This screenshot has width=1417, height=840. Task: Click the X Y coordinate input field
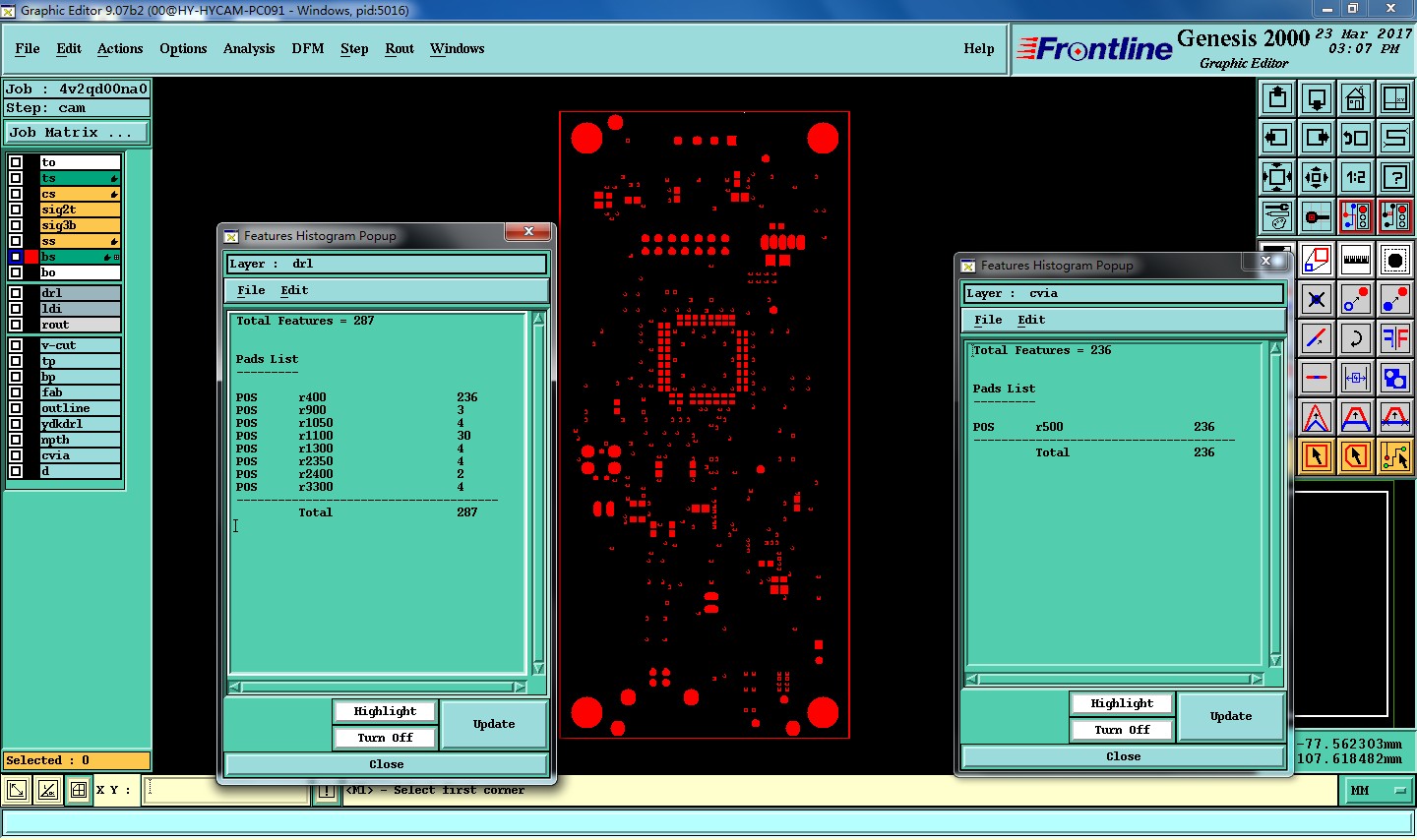(x=226, y=790)
